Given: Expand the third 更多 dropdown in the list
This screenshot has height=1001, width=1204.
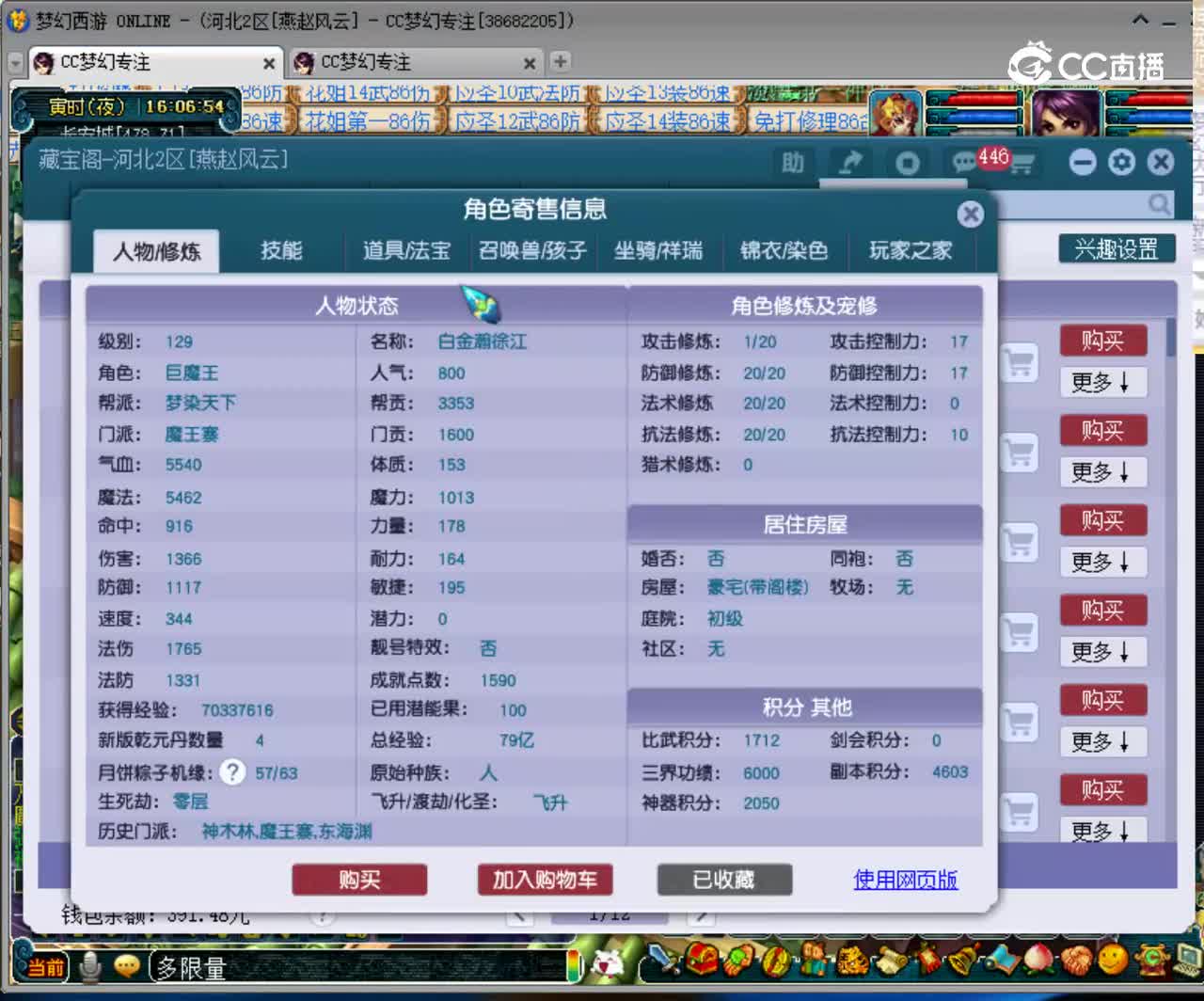Looking at the screenshot, I should [1102, 562].
